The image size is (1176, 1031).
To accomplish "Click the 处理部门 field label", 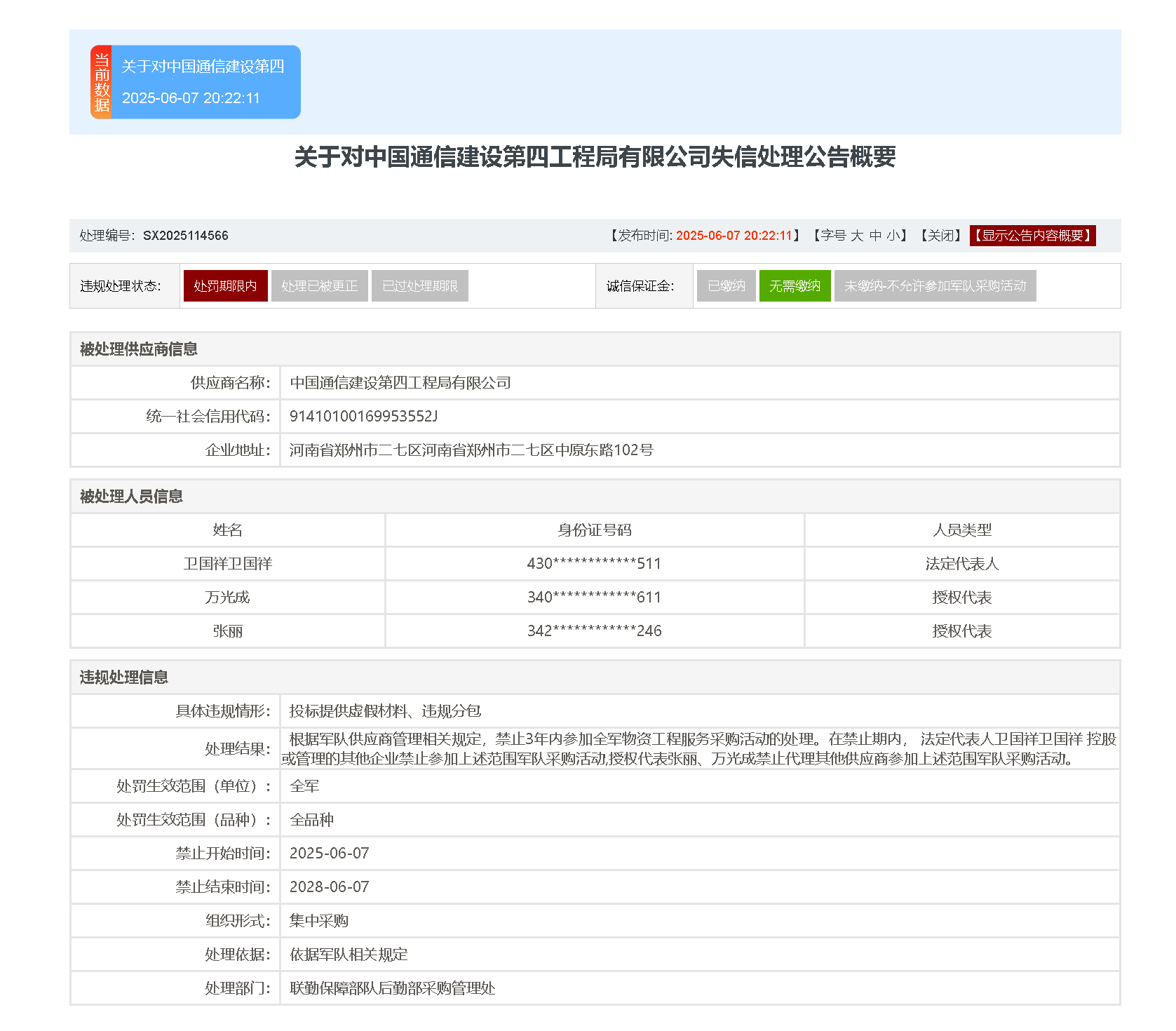I will 238,988.
